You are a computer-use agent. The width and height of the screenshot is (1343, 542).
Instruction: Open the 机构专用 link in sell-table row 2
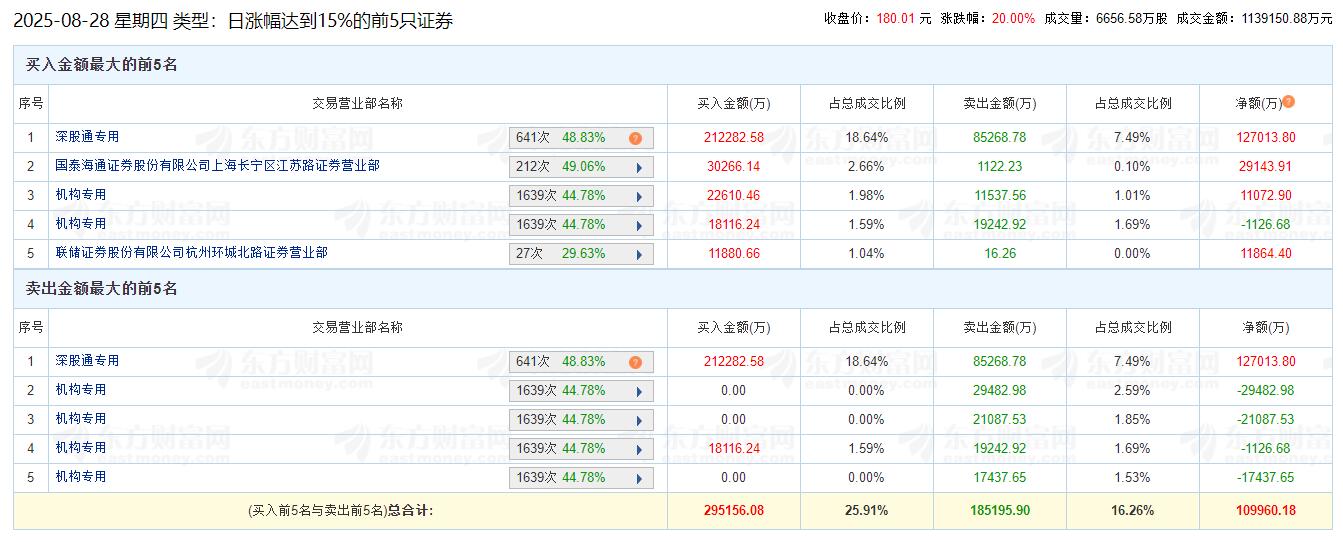click(x=81, y=390)
